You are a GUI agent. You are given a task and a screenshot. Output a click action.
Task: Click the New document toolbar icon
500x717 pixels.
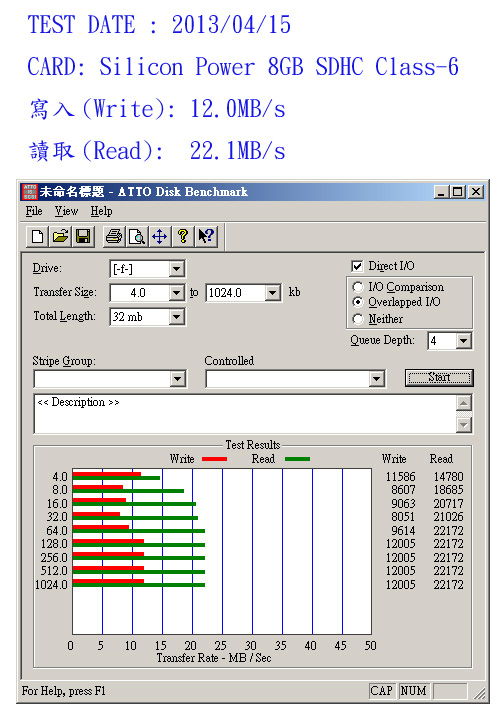point(38,236)
